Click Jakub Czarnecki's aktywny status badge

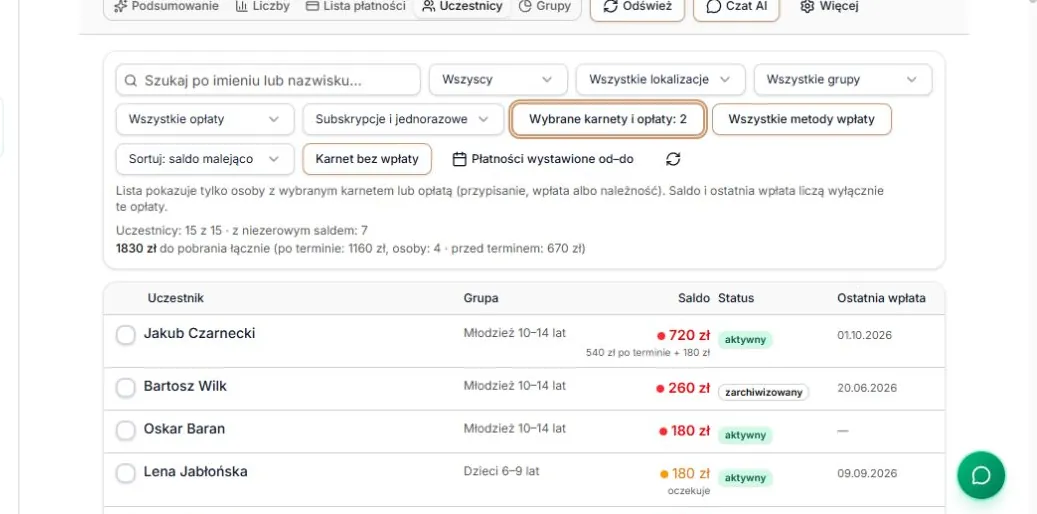pyautogui.click(x=745, y=340)
